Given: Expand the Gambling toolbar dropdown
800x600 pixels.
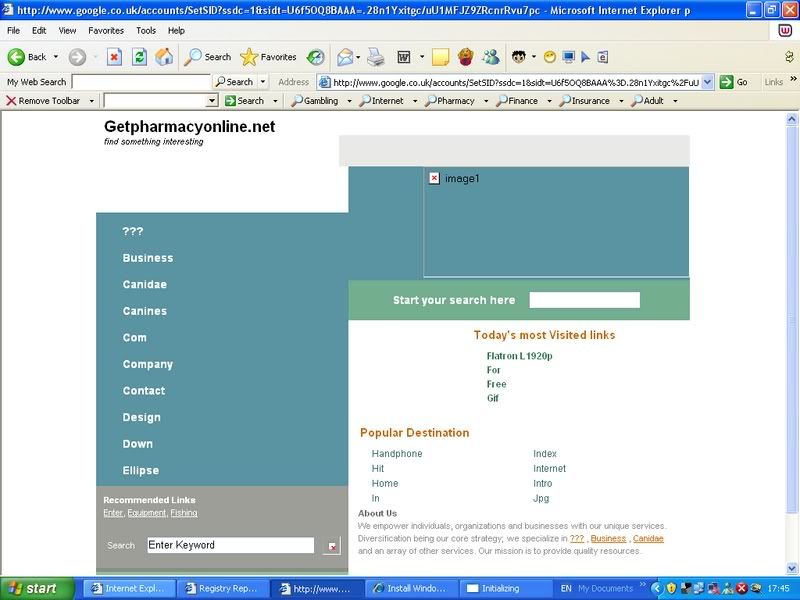Looking at the screenshot, I should 349,101.
